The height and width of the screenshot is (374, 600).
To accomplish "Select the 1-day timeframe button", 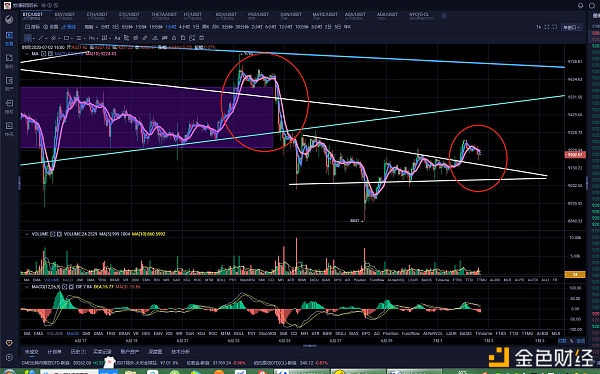I will tap(196, 27).
